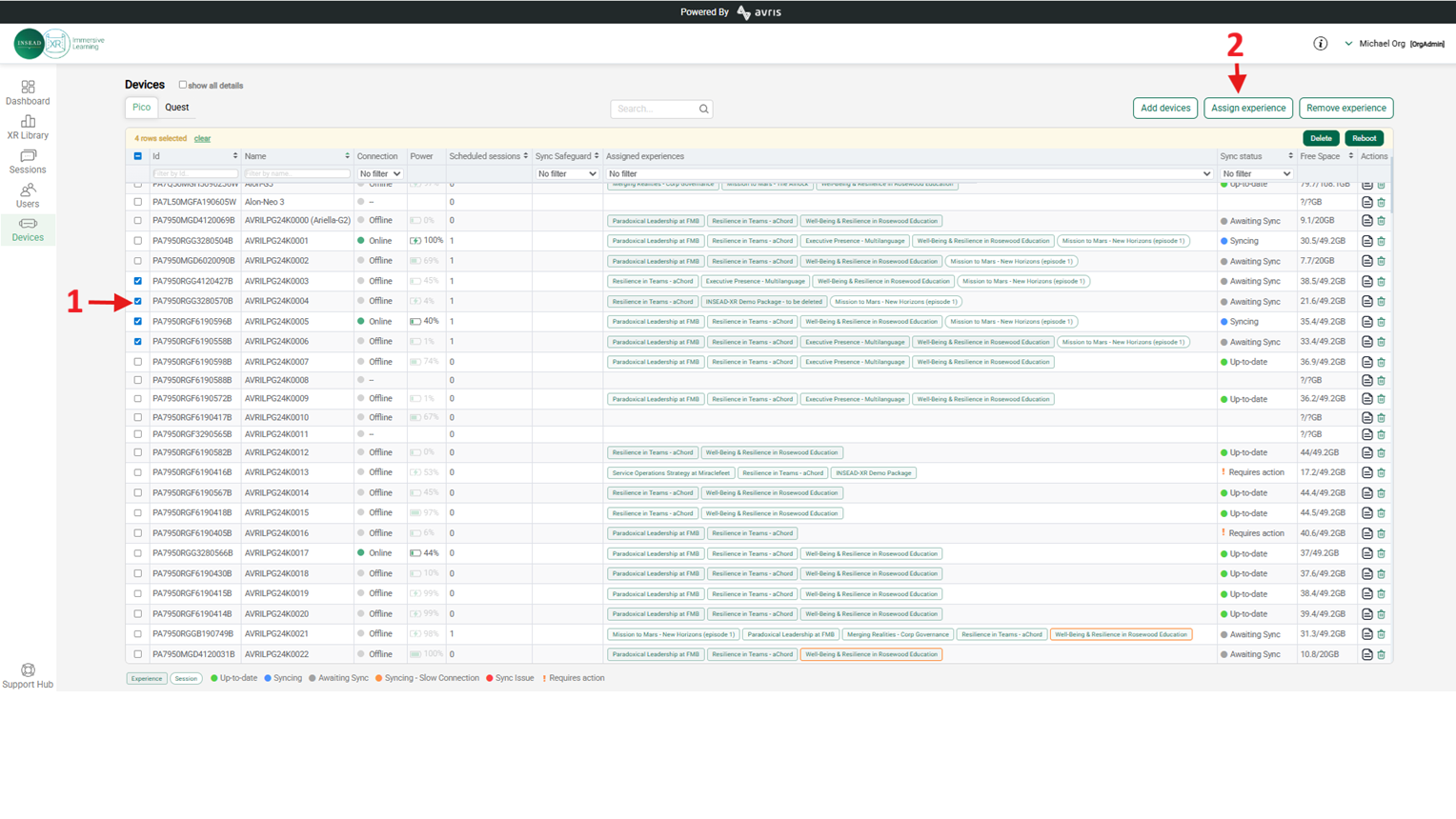
Task: Switch to the Pico tab
Action: click(141, 108)
